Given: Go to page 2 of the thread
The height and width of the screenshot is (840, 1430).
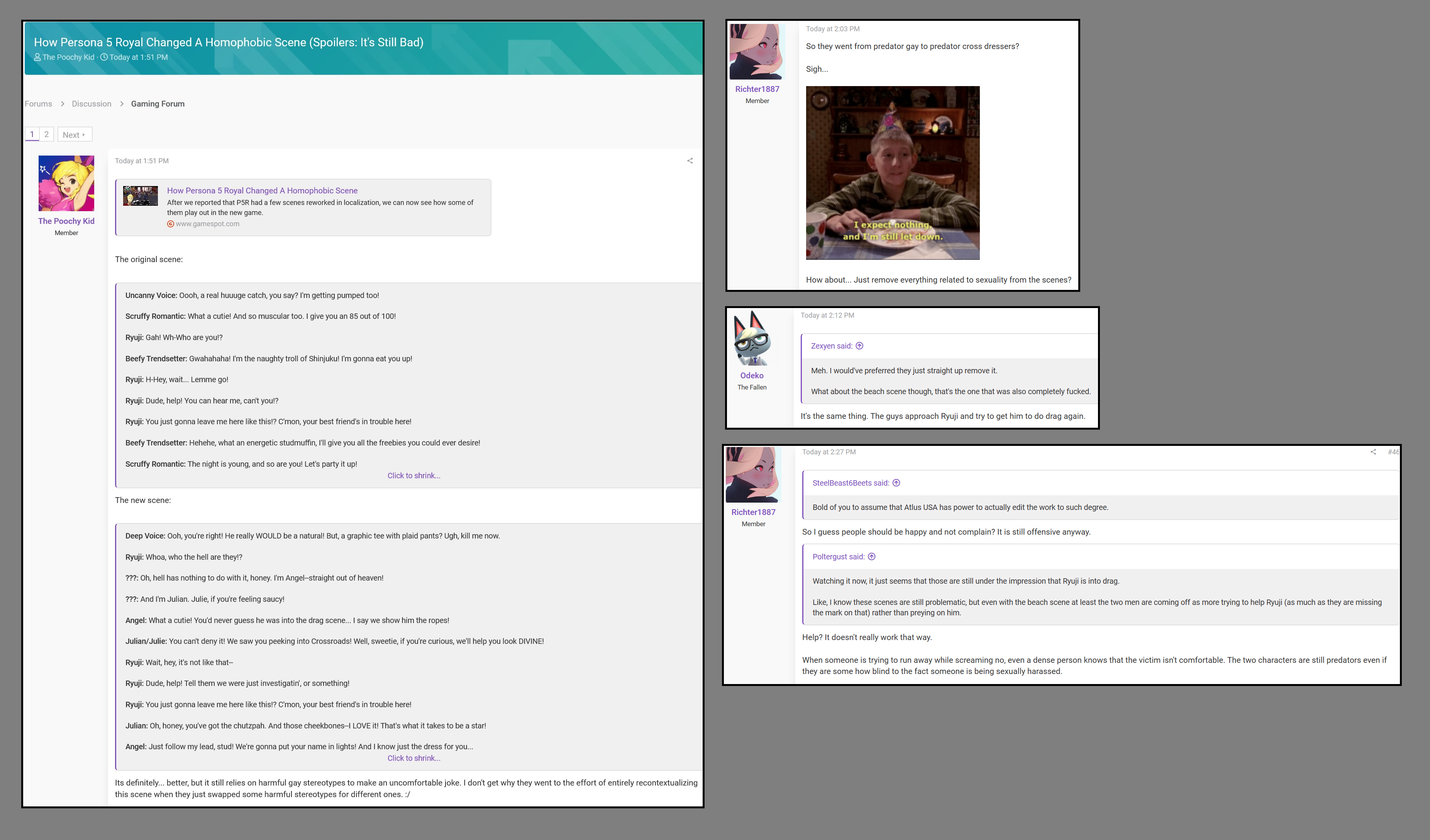Looking at the screenshot, I should pos(47,134).
